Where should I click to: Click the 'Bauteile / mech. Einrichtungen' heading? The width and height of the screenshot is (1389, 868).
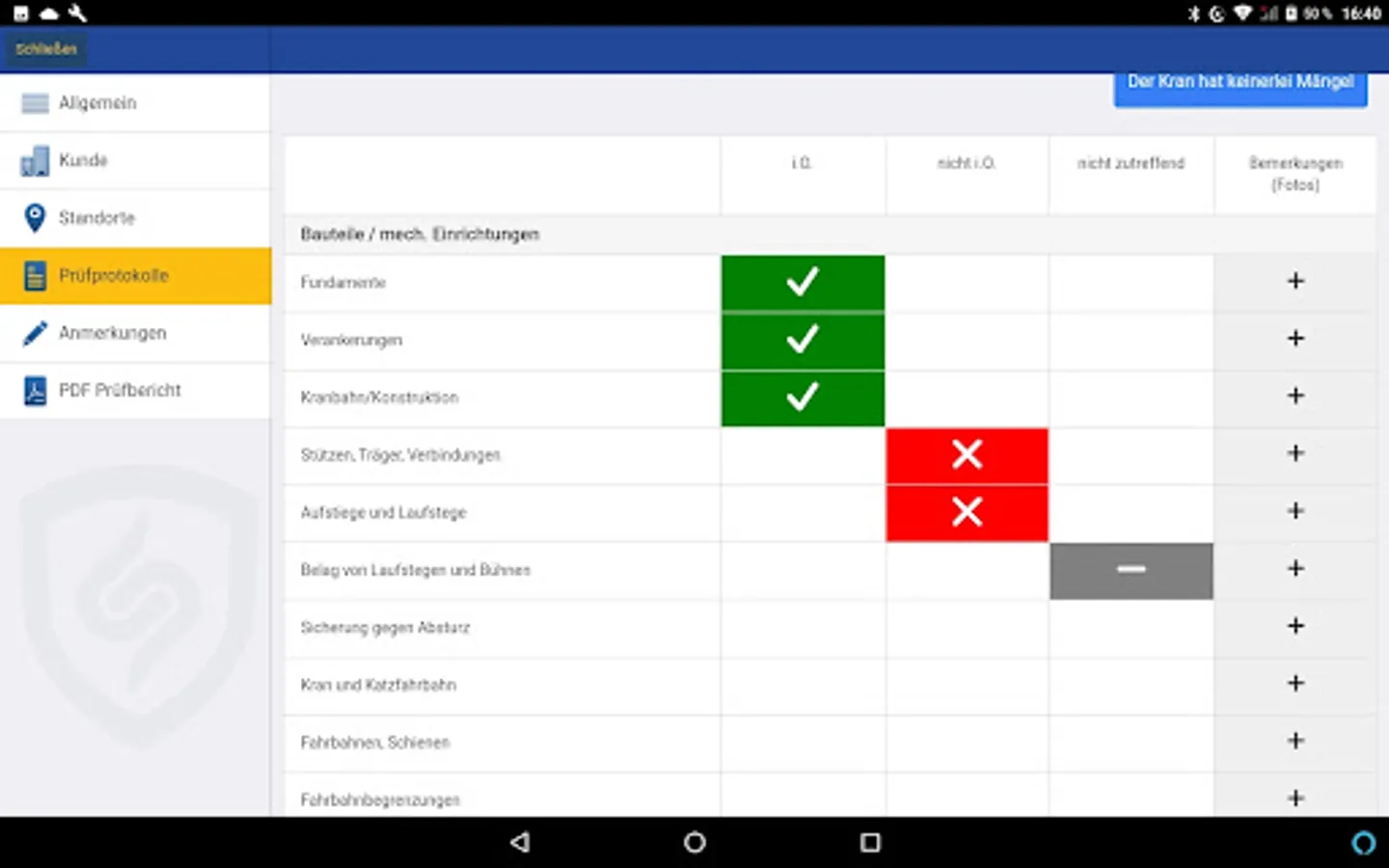tap(420, 234)
